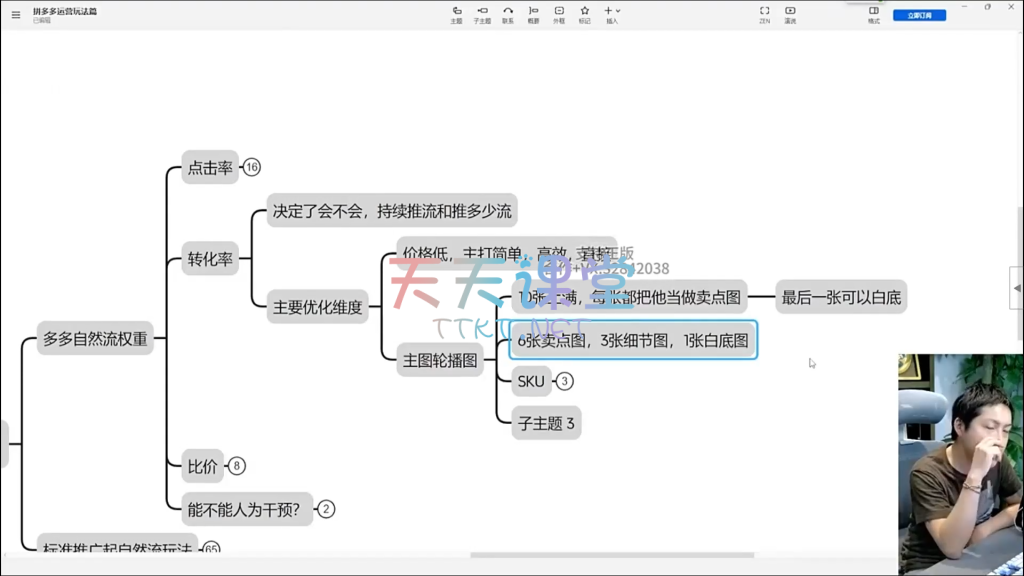This screenshot has width=1024, height=576.
Task: Start Pitch presentation mode (演说)
Action: [790, 13]
